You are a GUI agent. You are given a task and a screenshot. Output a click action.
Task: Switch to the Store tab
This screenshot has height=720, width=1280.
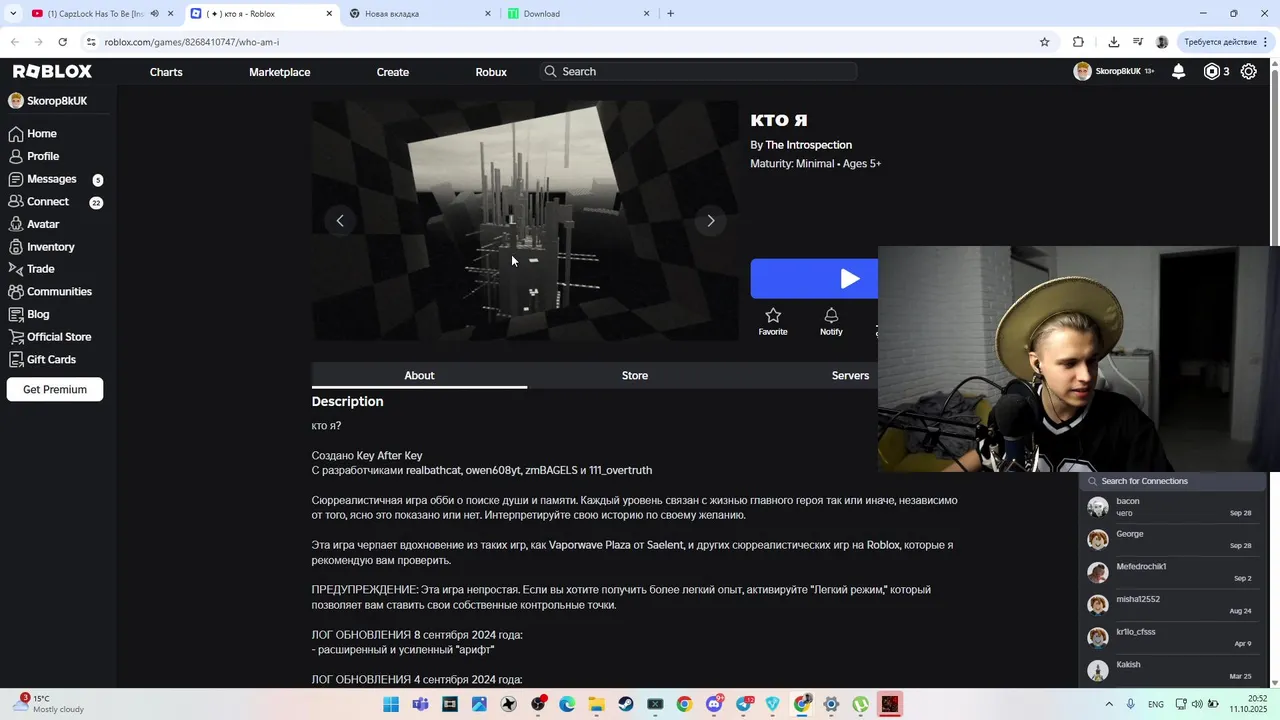[x=635, y=375]
